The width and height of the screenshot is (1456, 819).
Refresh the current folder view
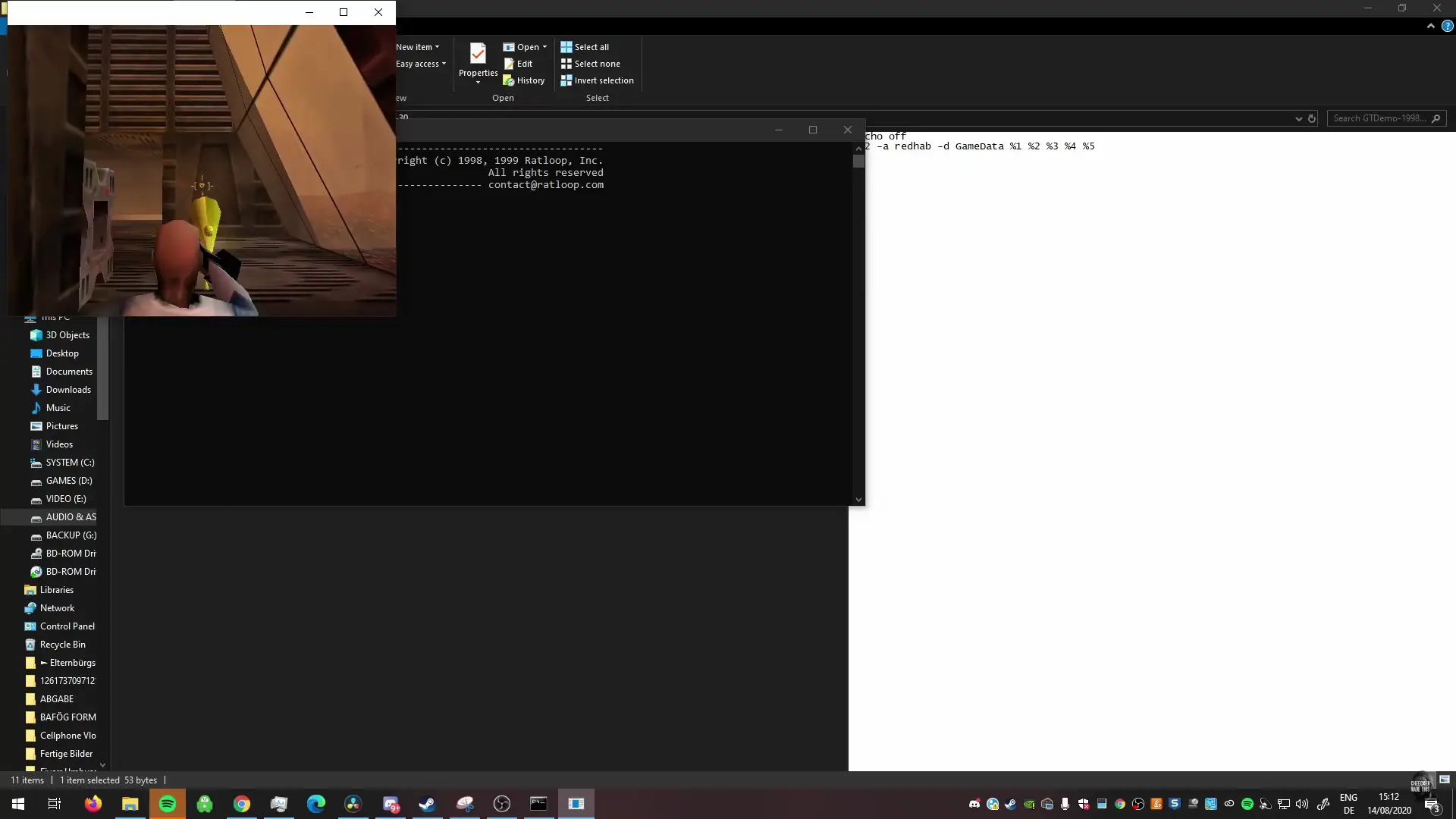[x=1312, y=118]
